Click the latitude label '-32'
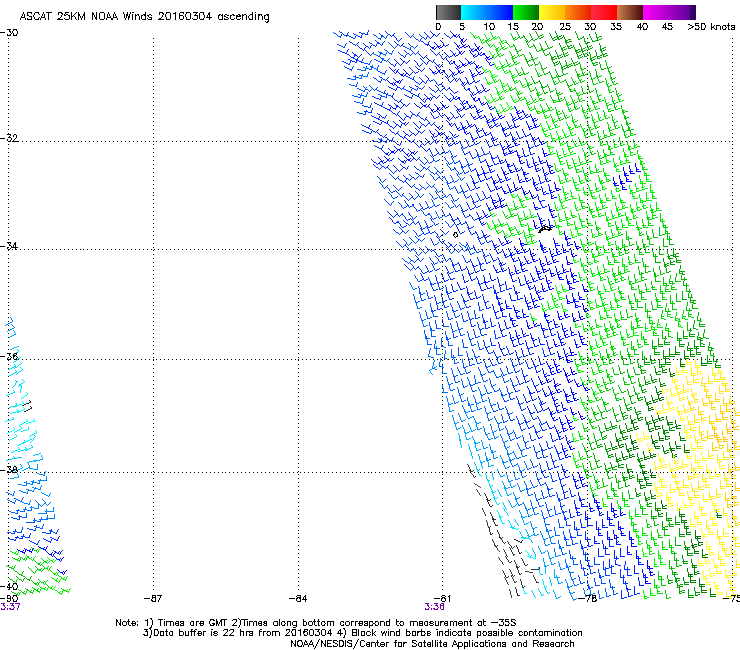 (x=9, y=138)
